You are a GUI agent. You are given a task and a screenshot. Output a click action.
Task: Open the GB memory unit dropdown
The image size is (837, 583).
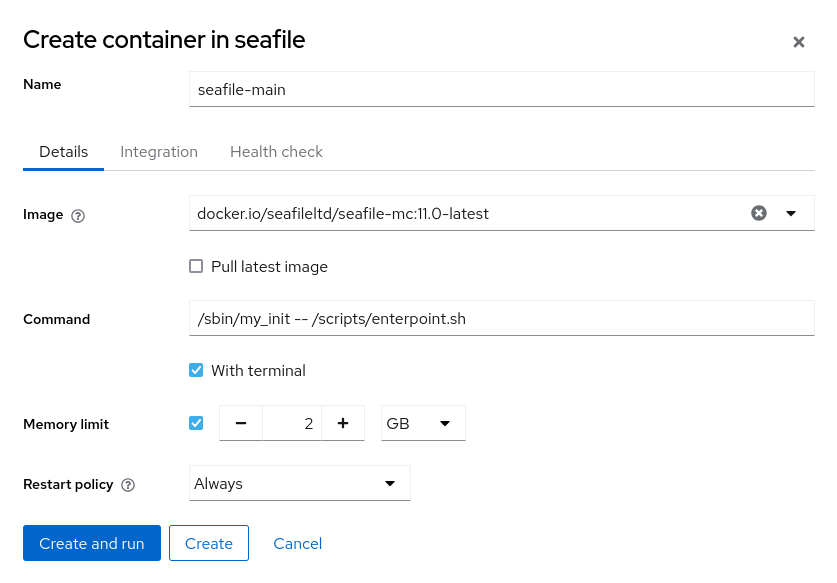coord(423,423)
